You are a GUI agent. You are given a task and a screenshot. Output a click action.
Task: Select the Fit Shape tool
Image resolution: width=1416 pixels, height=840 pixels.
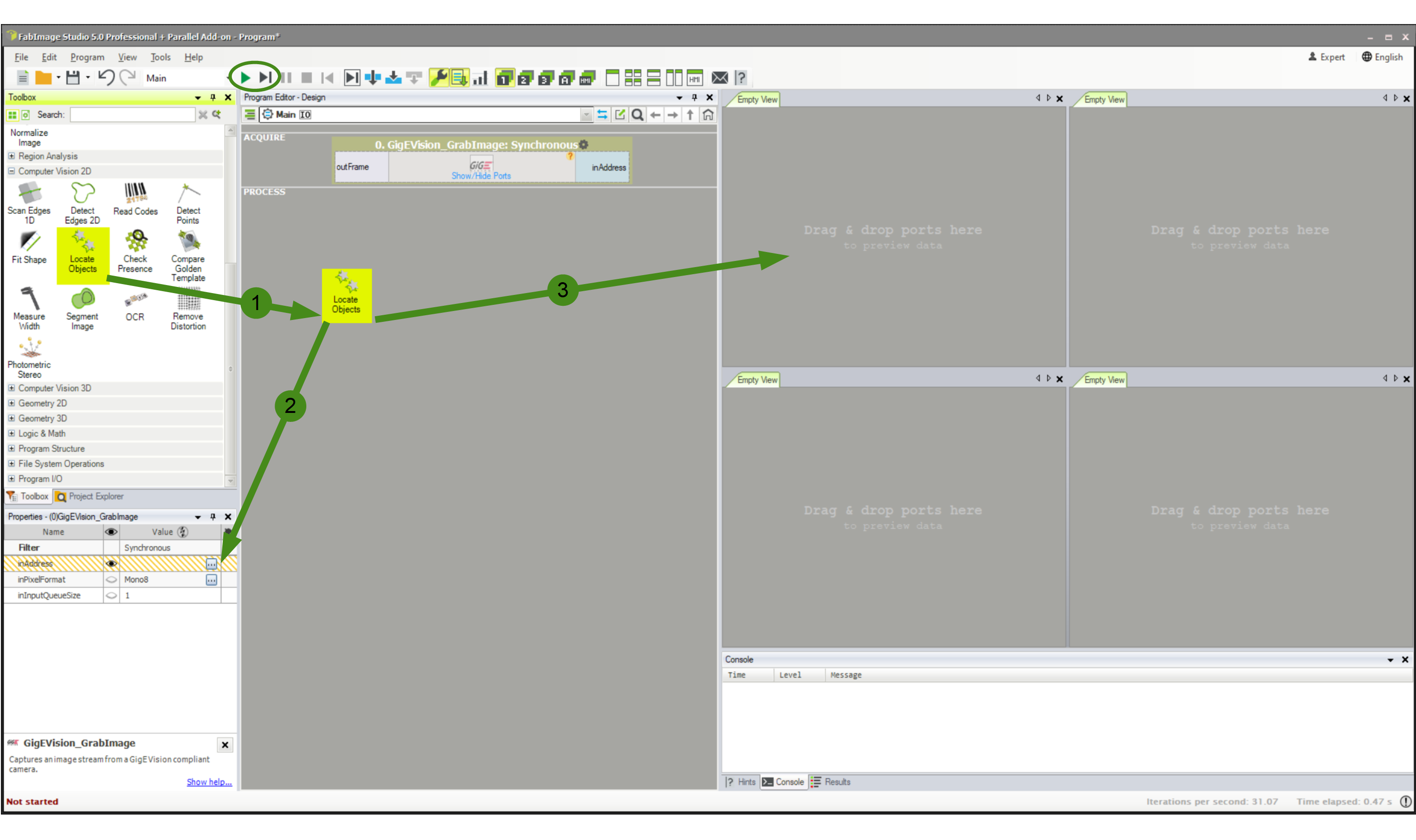point(29,248)
